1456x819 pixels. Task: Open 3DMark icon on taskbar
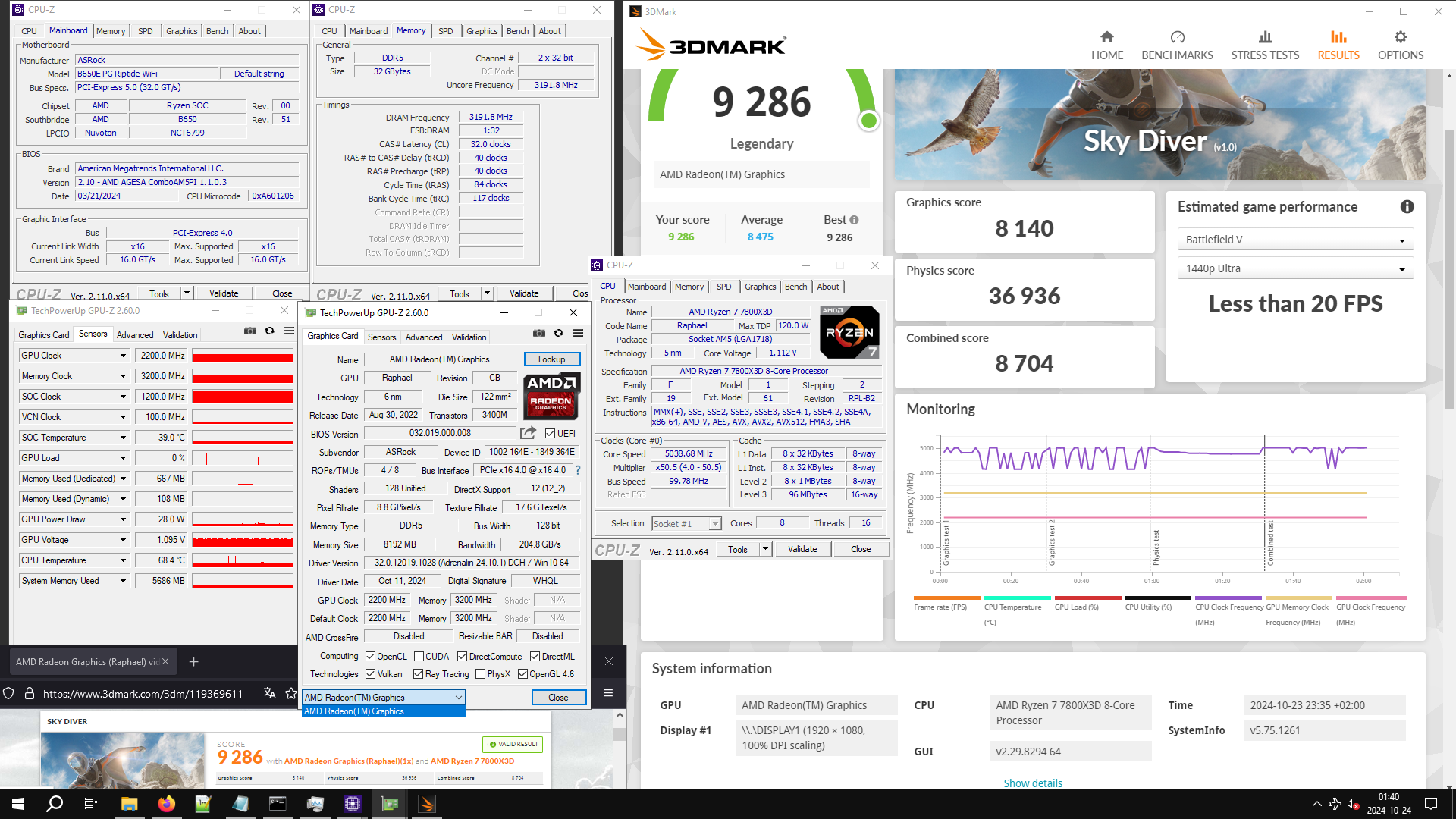(x=427, y=804)
